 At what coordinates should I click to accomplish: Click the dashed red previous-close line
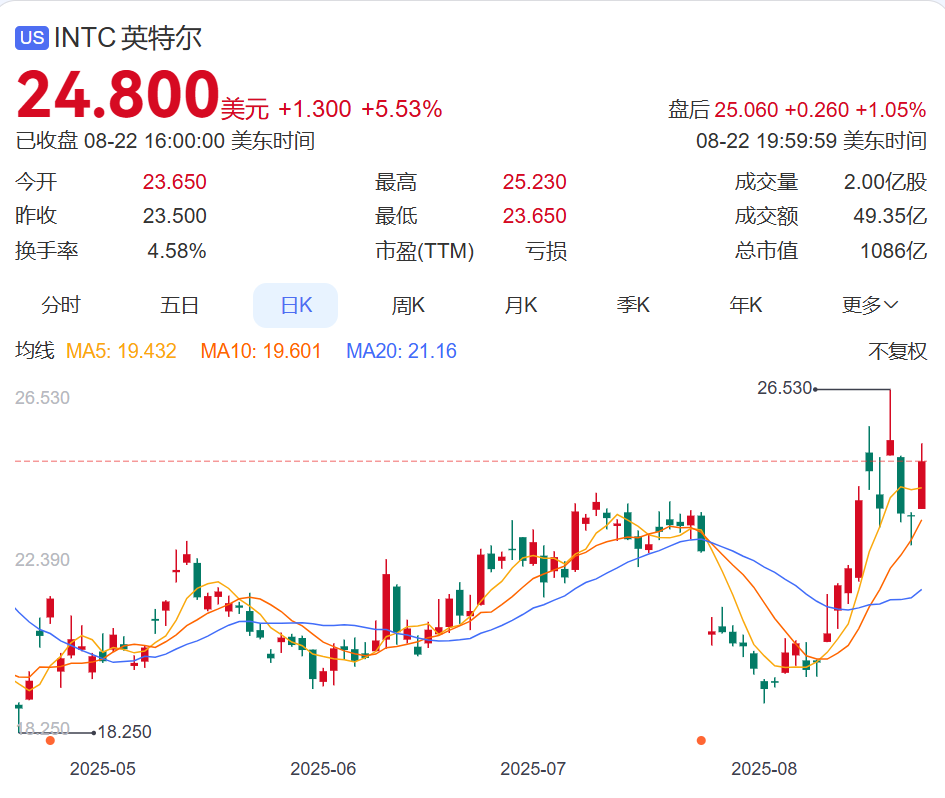(400, 460)
